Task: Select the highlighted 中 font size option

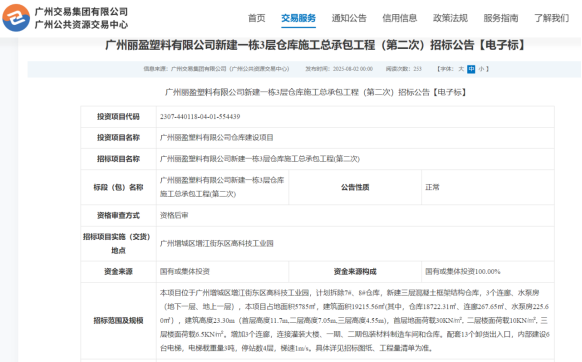Action: 471,69
